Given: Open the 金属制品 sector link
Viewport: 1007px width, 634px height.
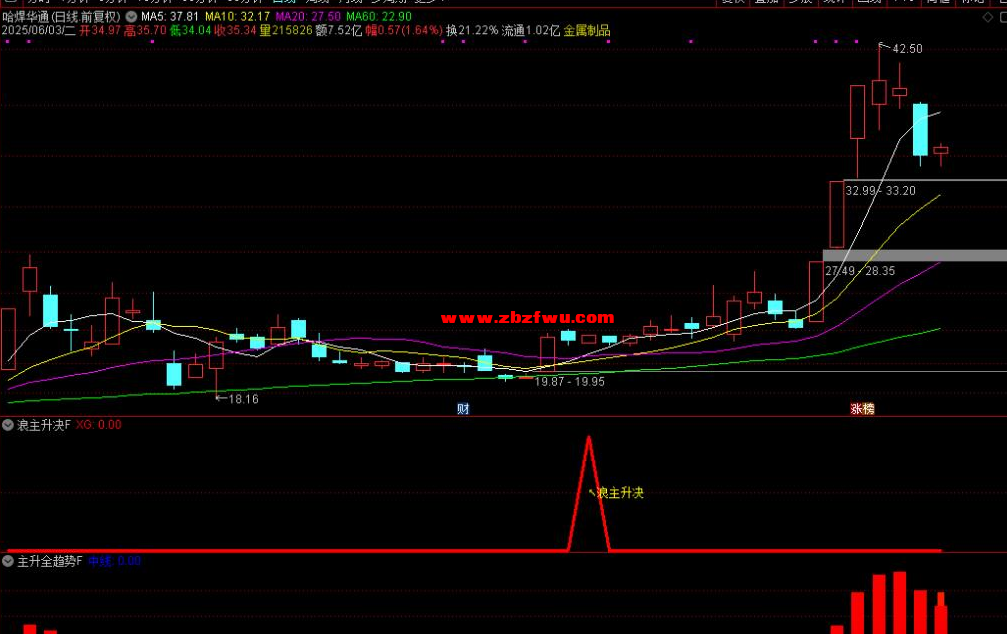Looking at the screenshot, I should 587,30.
